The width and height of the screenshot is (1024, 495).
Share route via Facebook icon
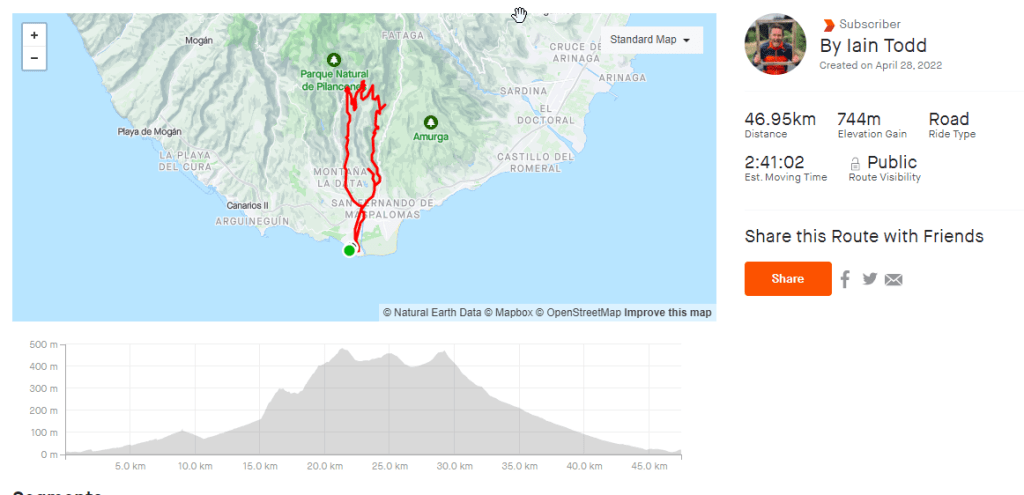point(845,279)
